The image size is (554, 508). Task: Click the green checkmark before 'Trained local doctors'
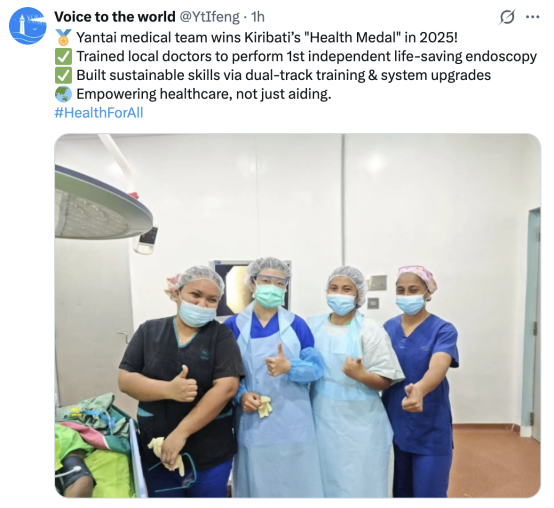63,57
